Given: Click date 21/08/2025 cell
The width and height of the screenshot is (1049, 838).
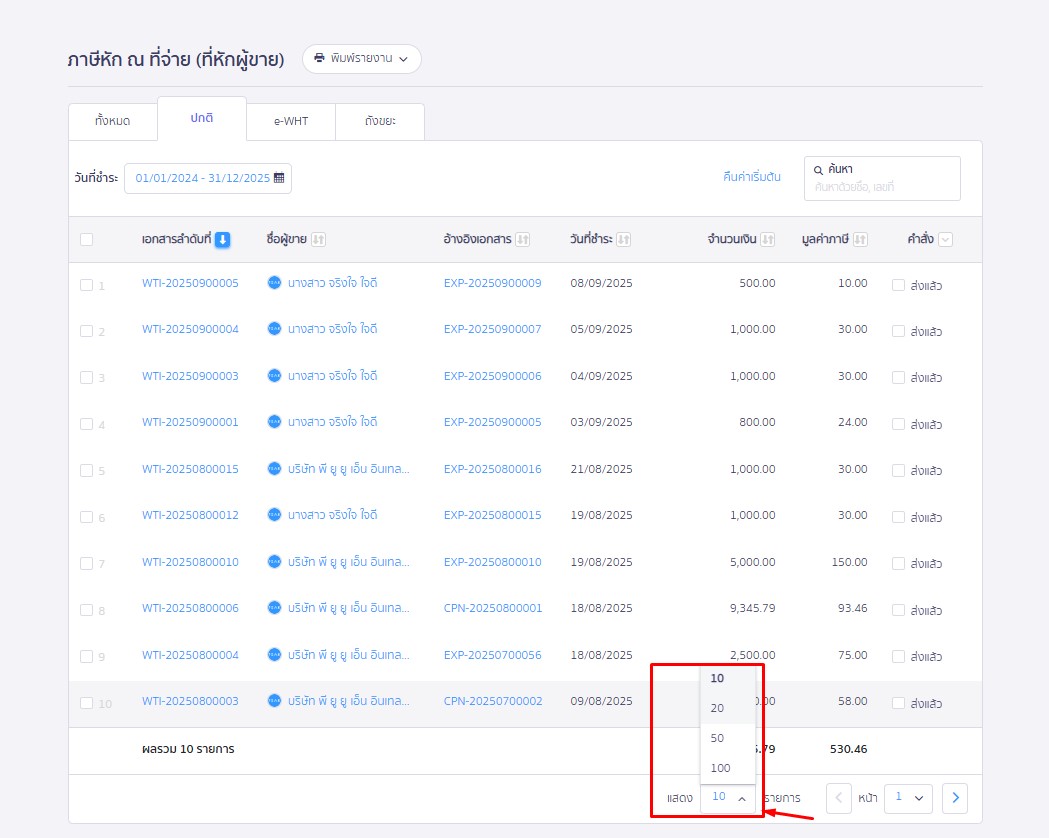Looking at the screenshot, I should pyautogui.click(x=601, y=469).
